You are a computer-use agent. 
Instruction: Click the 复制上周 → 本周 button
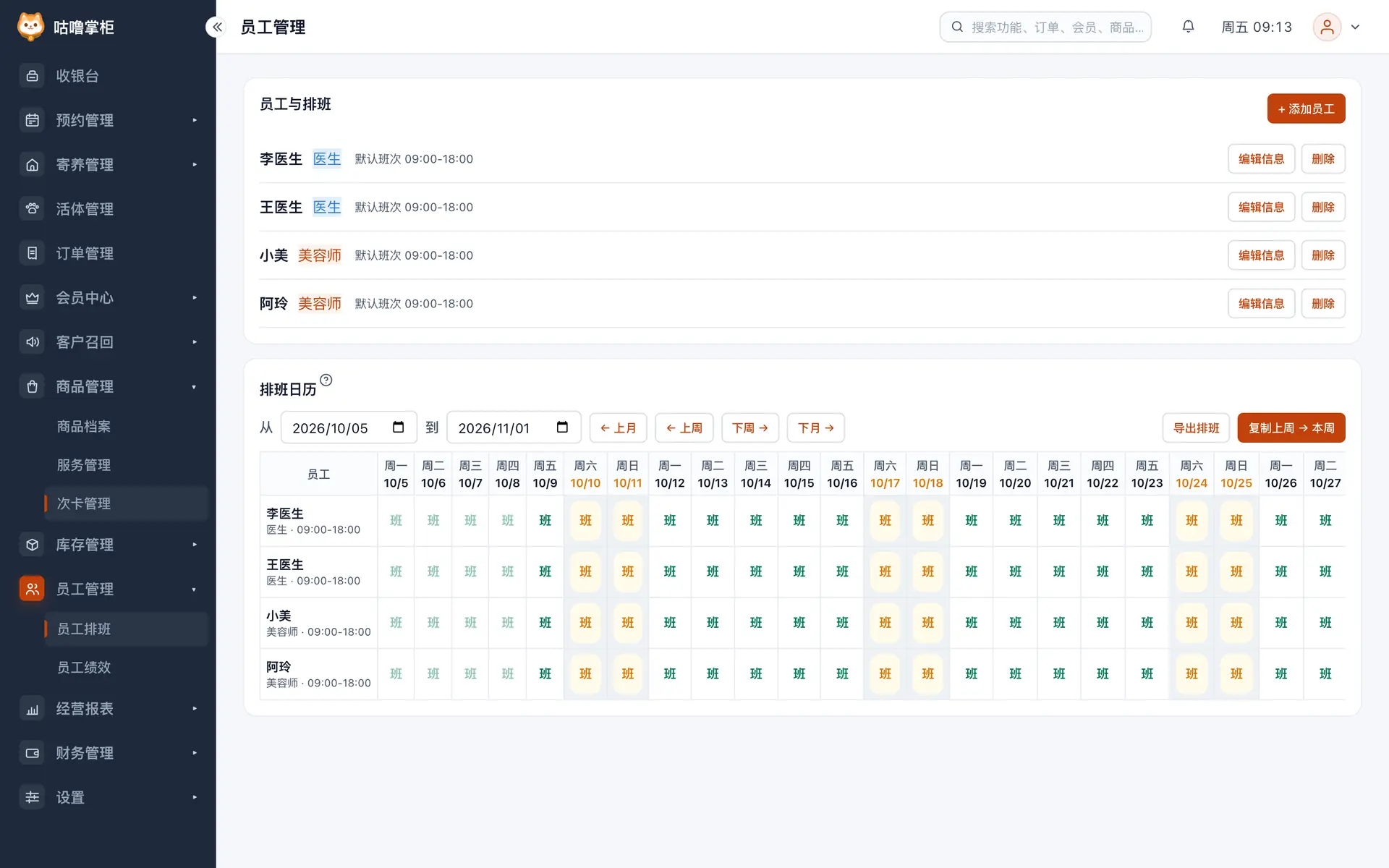coord(1291,427)
